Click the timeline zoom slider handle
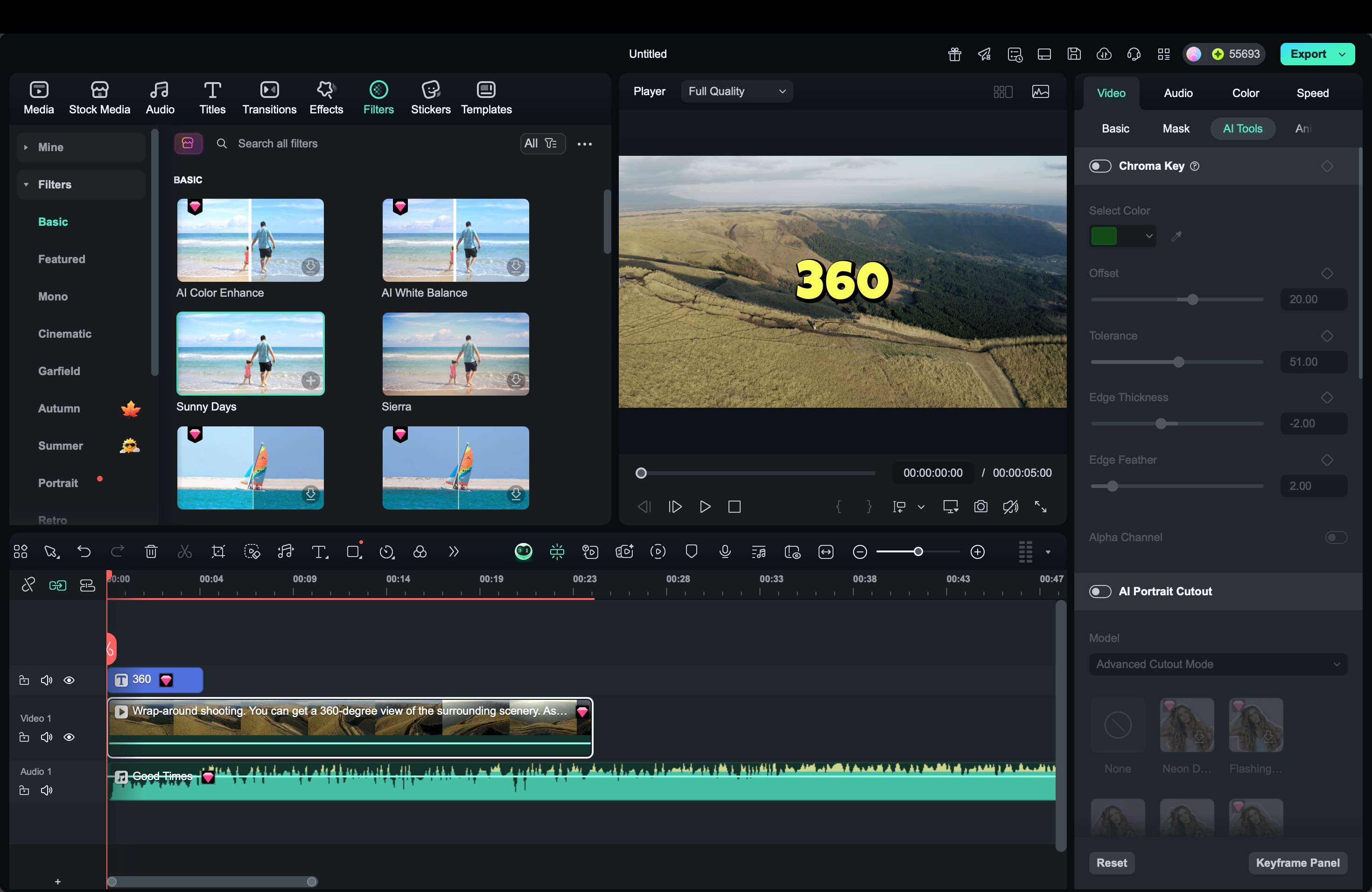 (918, 551)
